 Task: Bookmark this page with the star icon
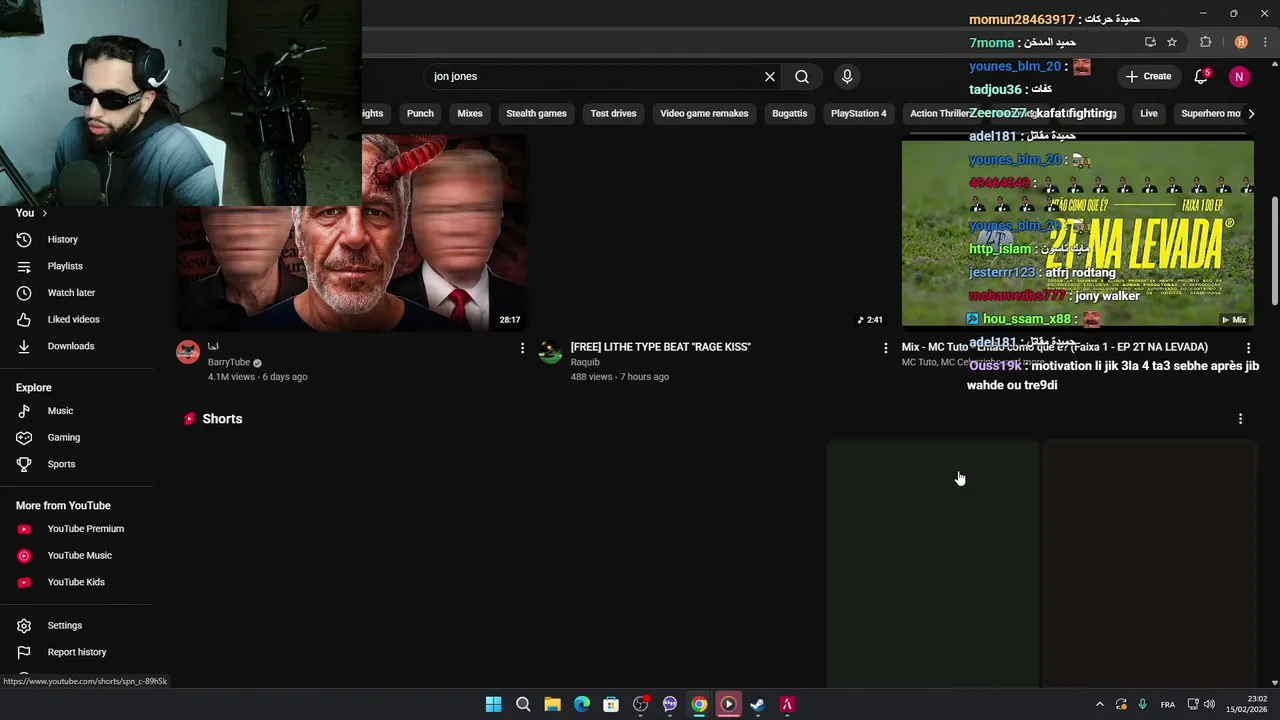[1172, 42]
